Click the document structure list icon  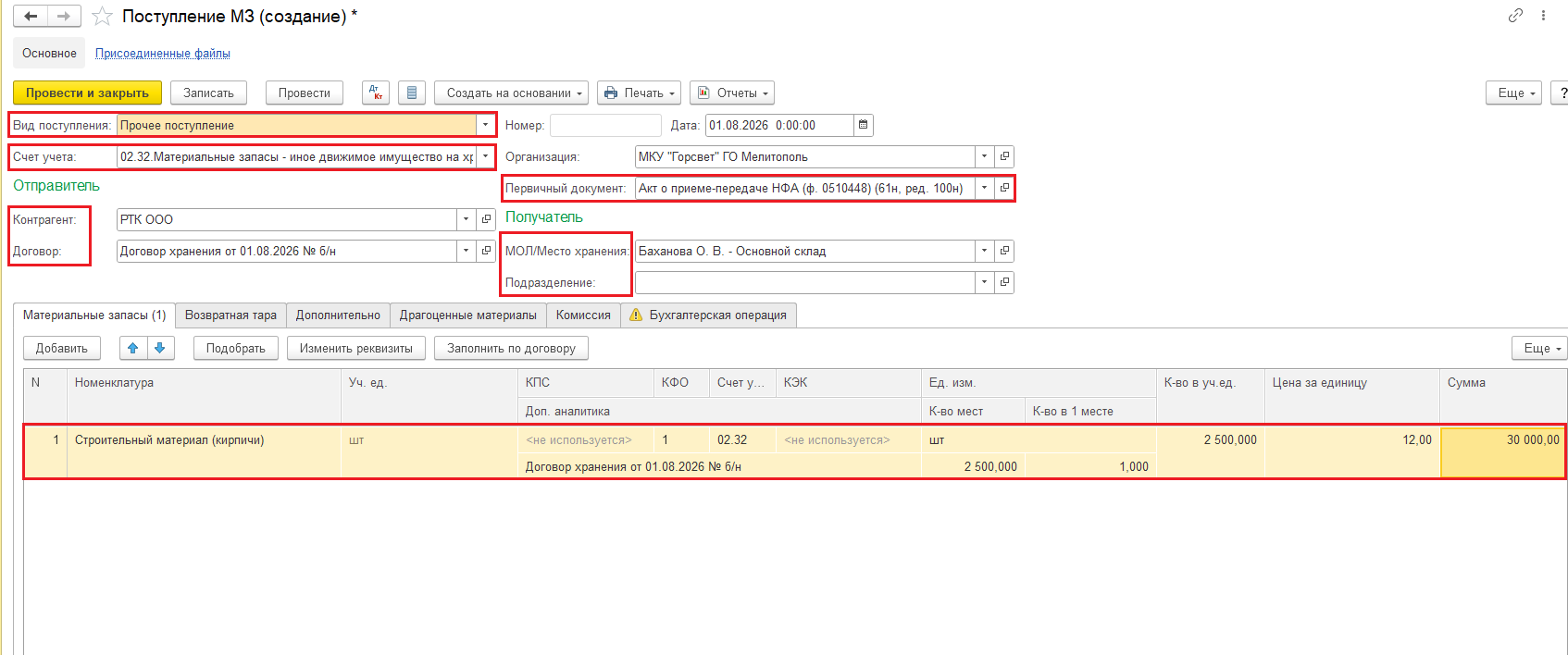click(x=412, y=93)
